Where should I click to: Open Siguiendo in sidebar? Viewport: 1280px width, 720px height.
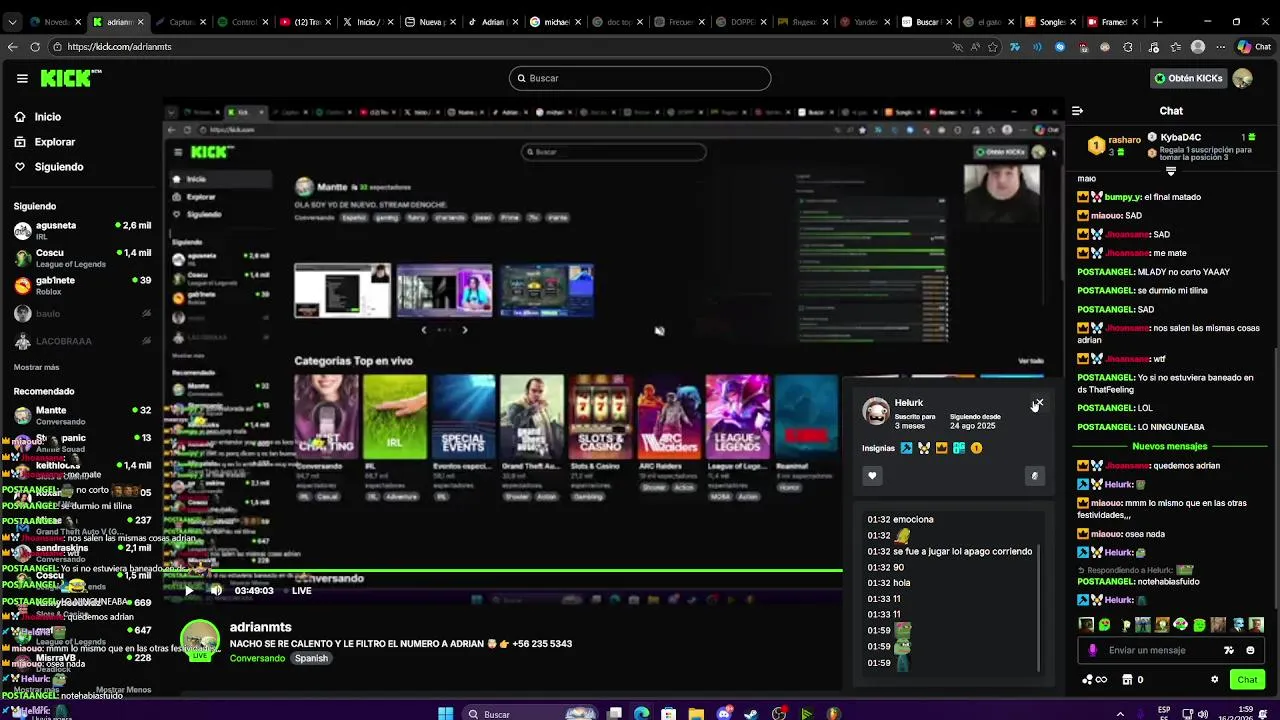click(59, 167)
